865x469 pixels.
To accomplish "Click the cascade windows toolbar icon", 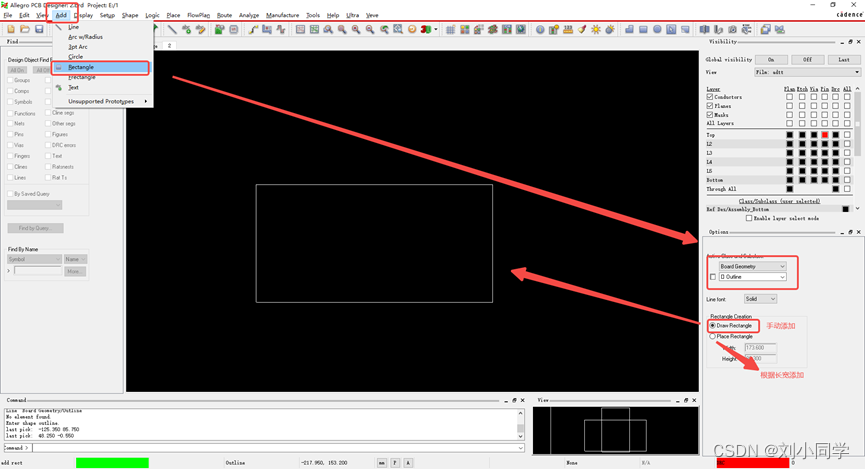I will pyautogui.click(x=766, y=29).
